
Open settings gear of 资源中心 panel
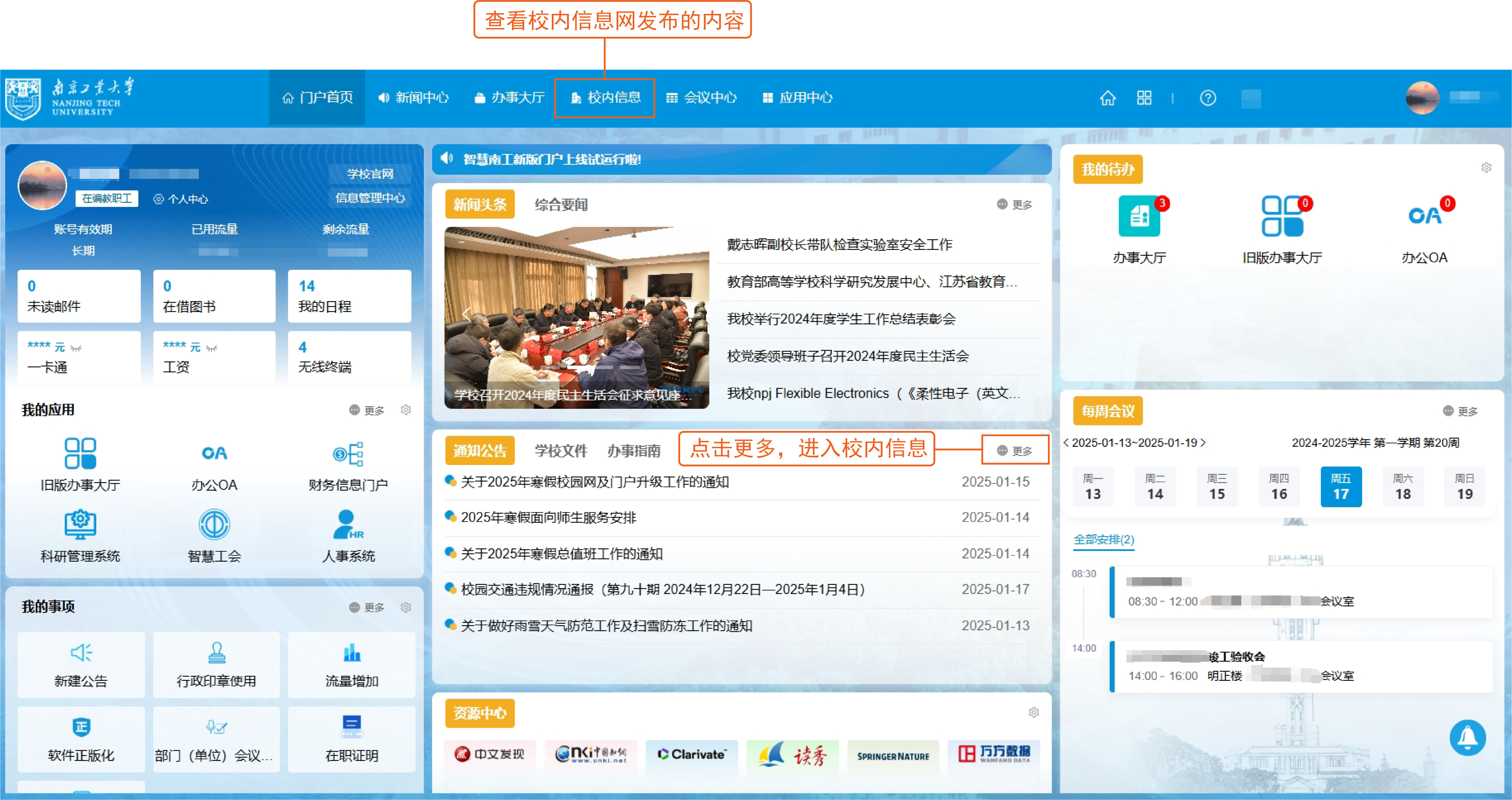coord(1034,712)
